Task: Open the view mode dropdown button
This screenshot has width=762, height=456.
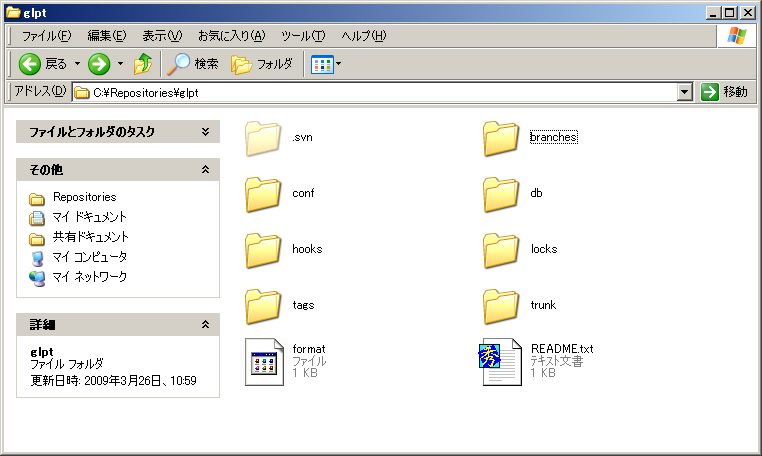Action: [326, 64]
